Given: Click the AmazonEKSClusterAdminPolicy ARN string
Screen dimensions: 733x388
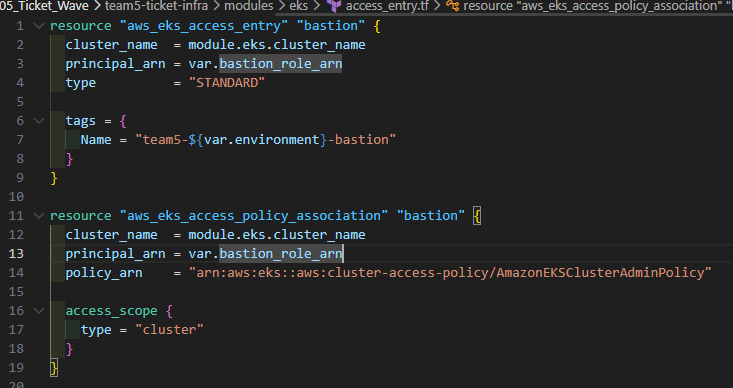Looking at the screenshot, I should [x=450, y=273].
